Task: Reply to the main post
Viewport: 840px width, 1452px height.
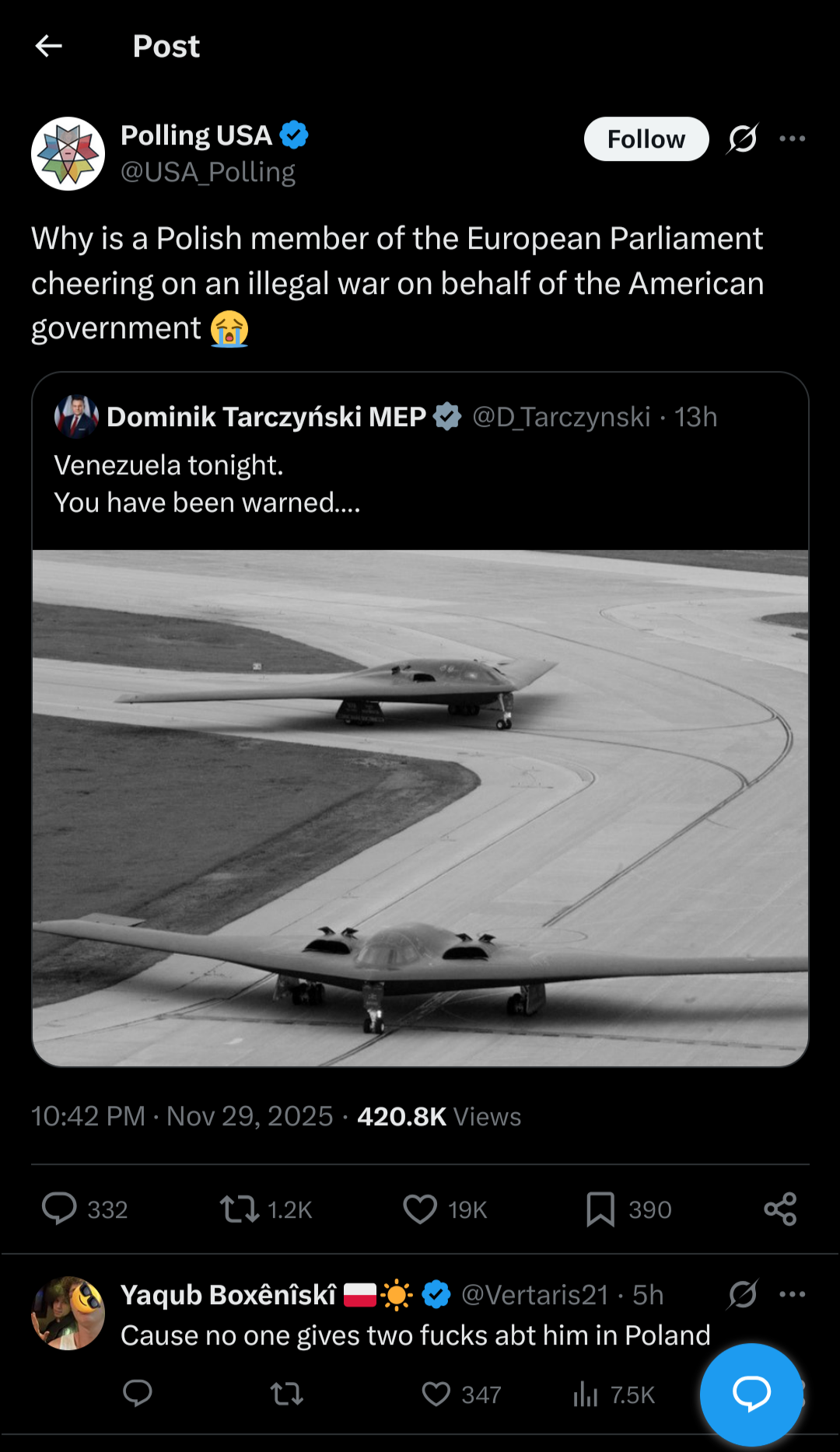Action: [59, 1209]
